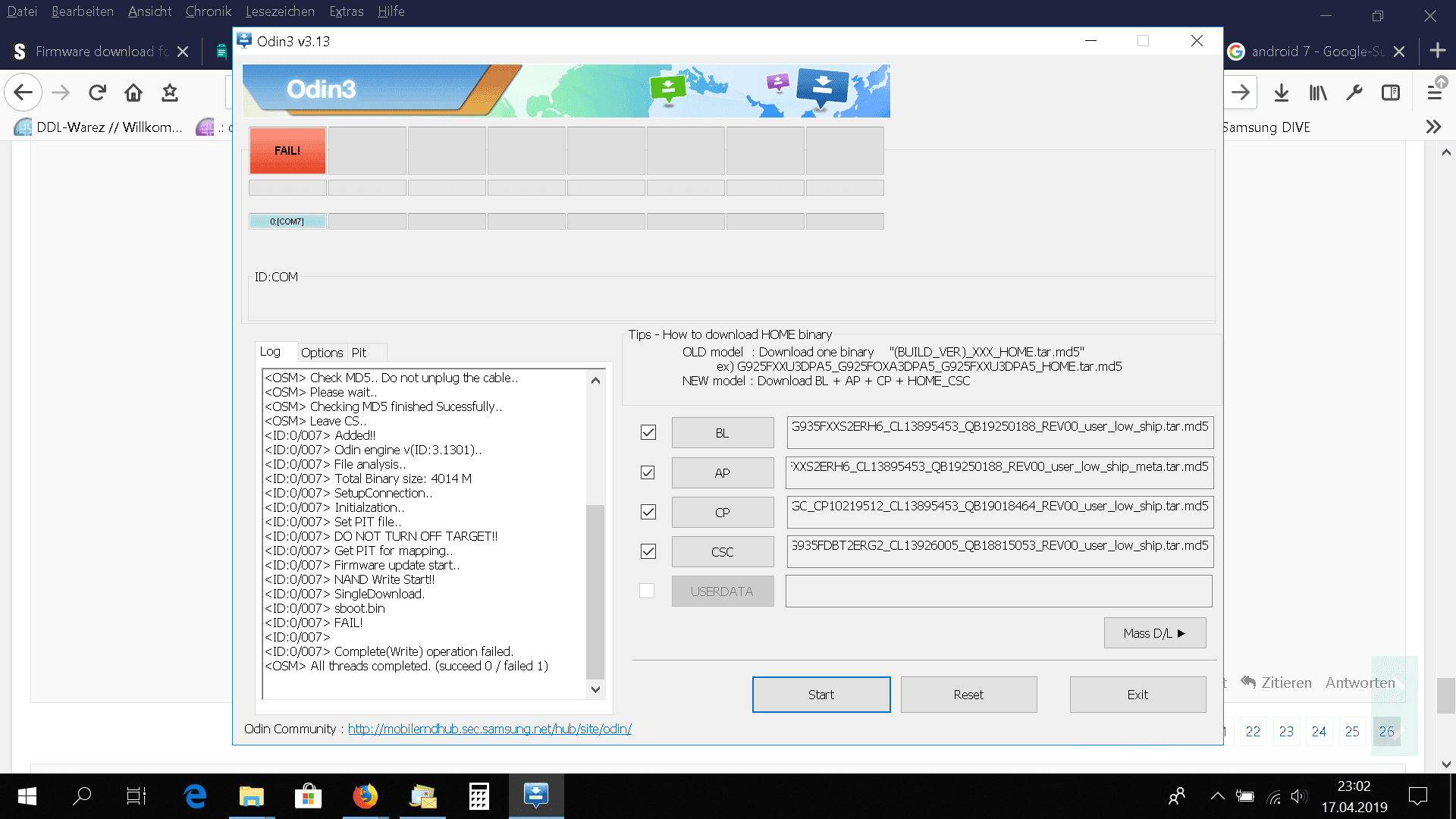Toggle the CSC file checkbox
1456x819 pixels.
648,551
